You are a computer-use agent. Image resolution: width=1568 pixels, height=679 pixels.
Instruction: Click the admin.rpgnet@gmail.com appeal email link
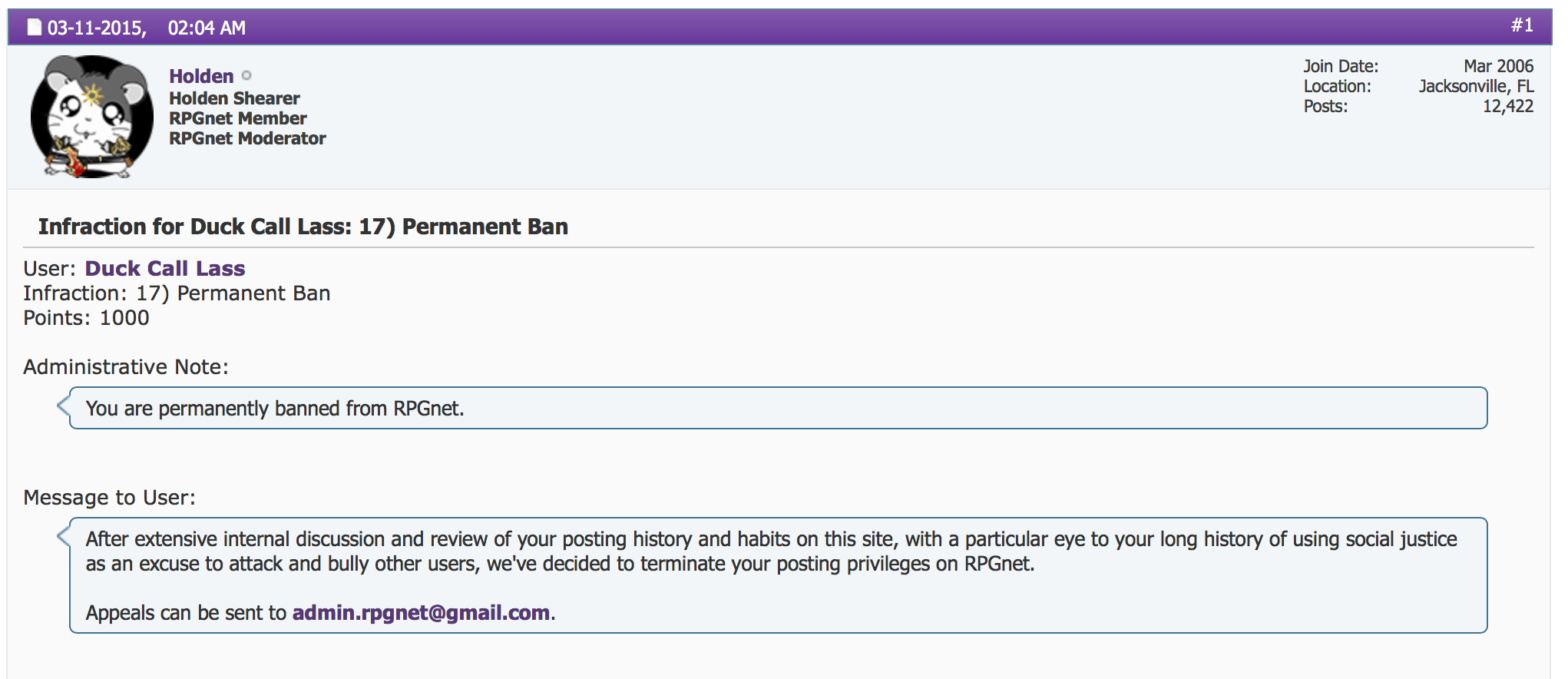tap(421, 612)
